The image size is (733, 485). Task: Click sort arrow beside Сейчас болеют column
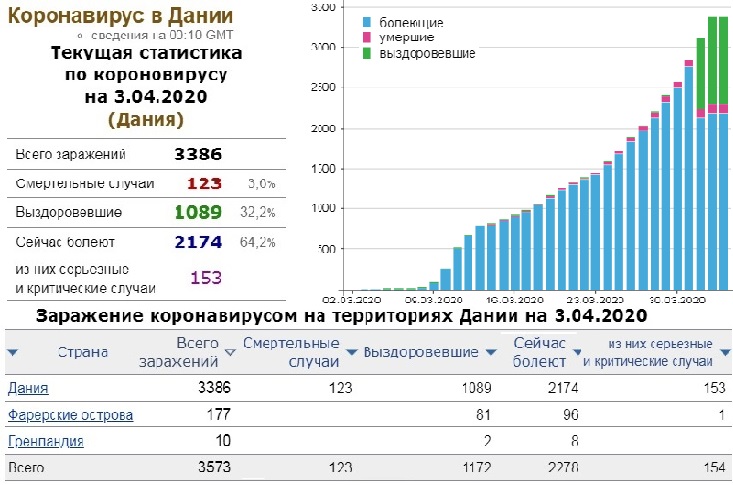[576, 352]
